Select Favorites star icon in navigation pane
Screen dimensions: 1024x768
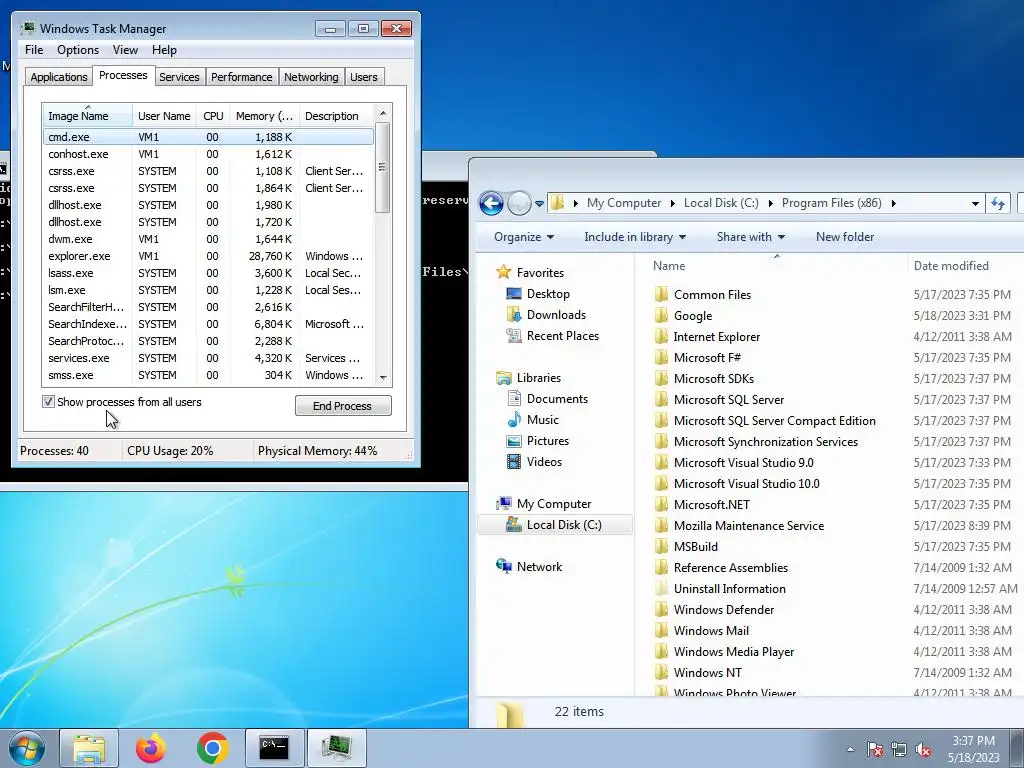click(504, 272)
